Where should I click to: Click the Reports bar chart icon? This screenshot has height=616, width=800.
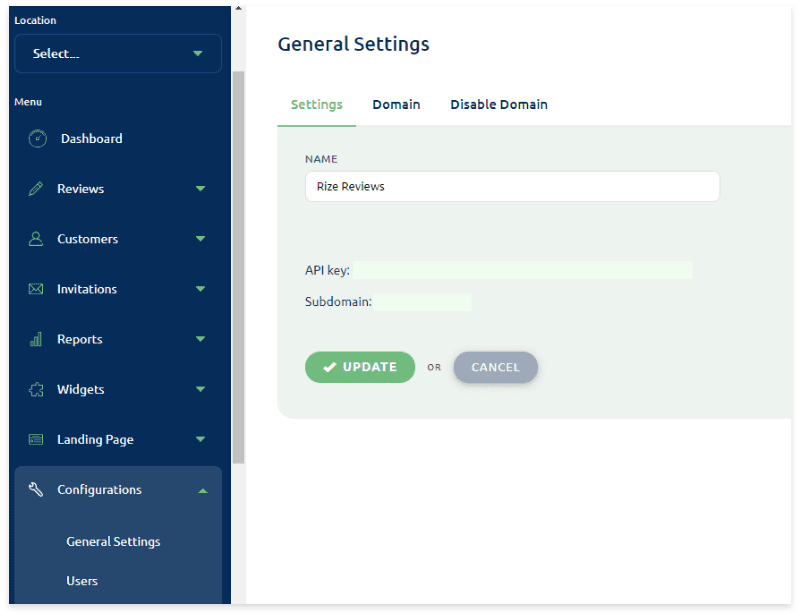(36, 339)
